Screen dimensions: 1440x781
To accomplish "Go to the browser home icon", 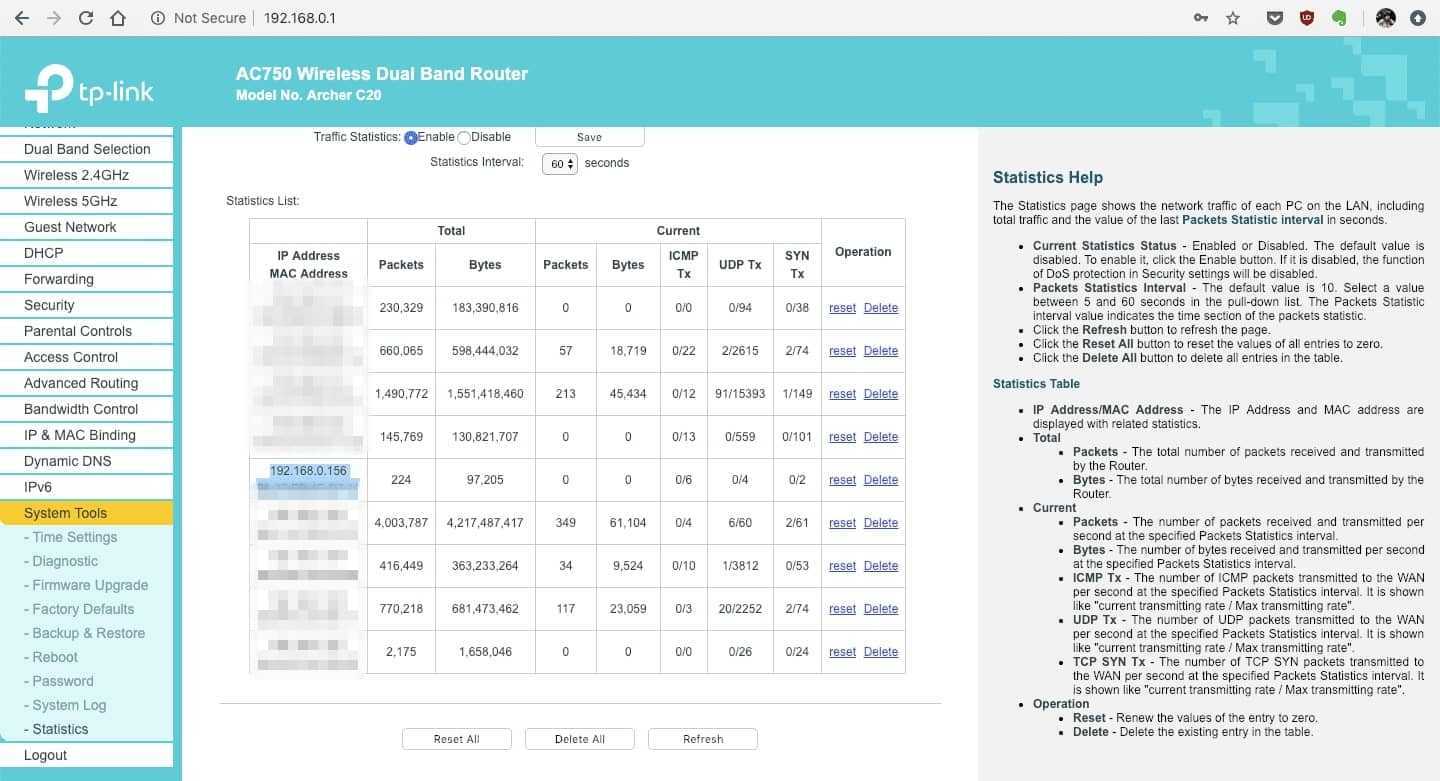I will click(118, 18).
